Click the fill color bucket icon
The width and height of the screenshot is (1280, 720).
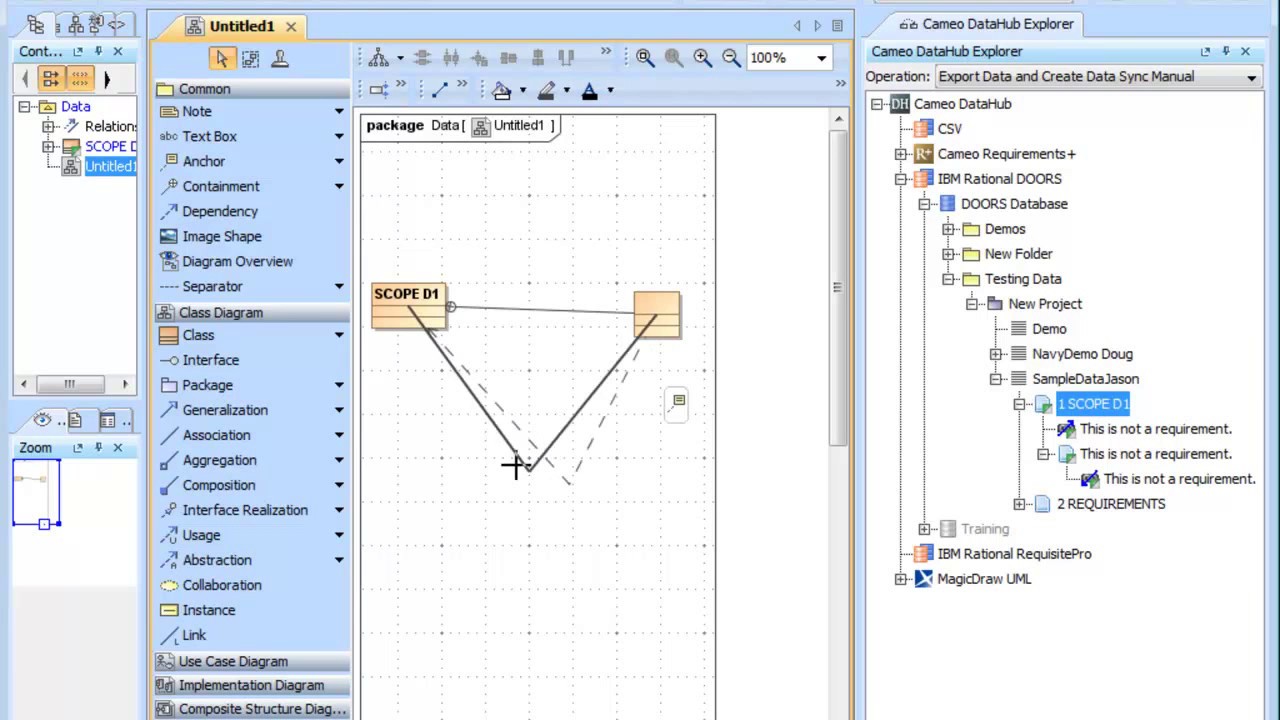click(x=501, y=90)
